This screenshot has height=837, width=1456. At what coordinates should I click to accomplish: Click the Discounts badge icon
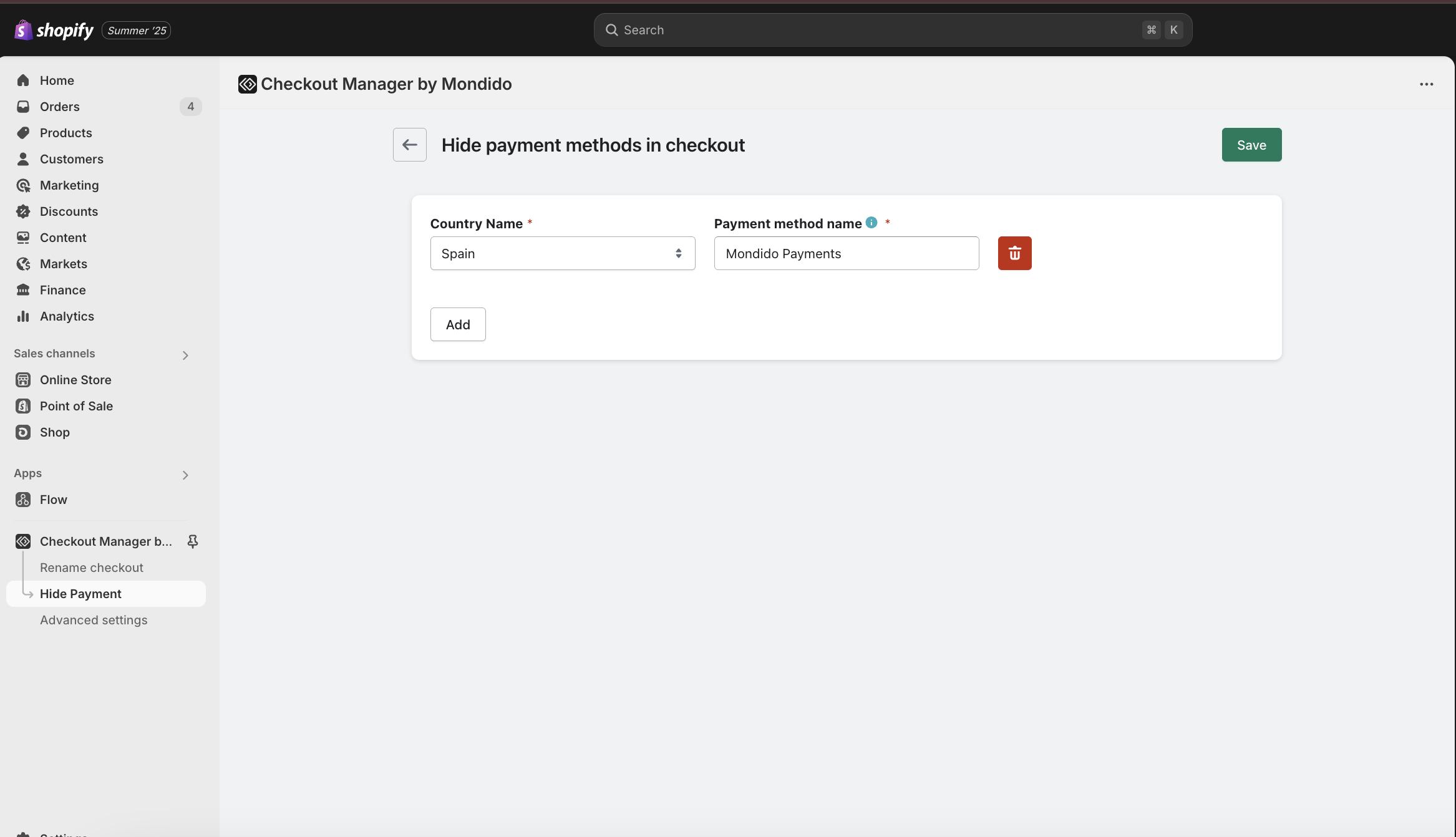click(x=23, y=211)
